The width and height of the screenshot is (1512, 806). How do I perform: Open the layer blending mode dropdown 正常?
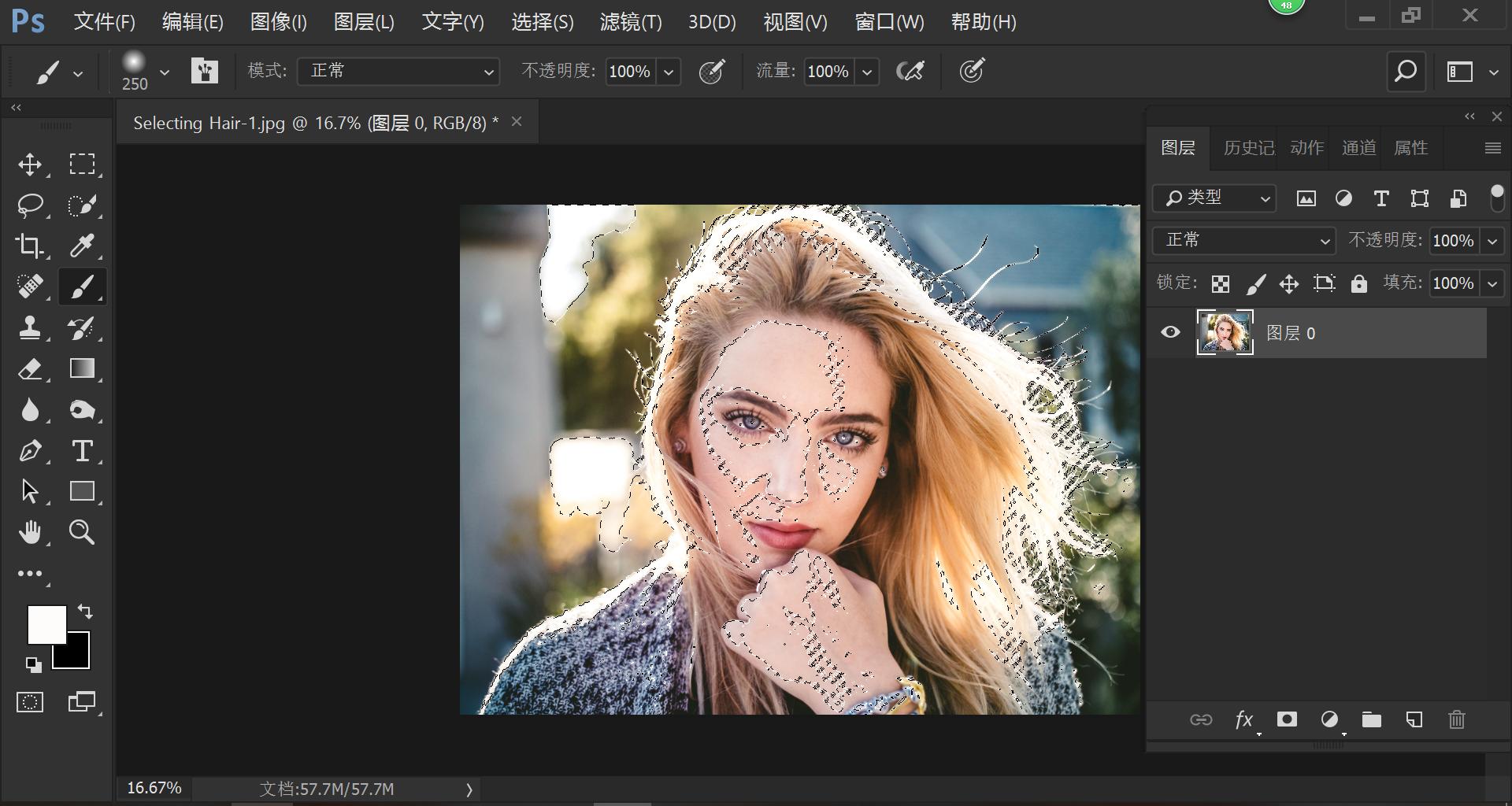(x=1243, y=241)
